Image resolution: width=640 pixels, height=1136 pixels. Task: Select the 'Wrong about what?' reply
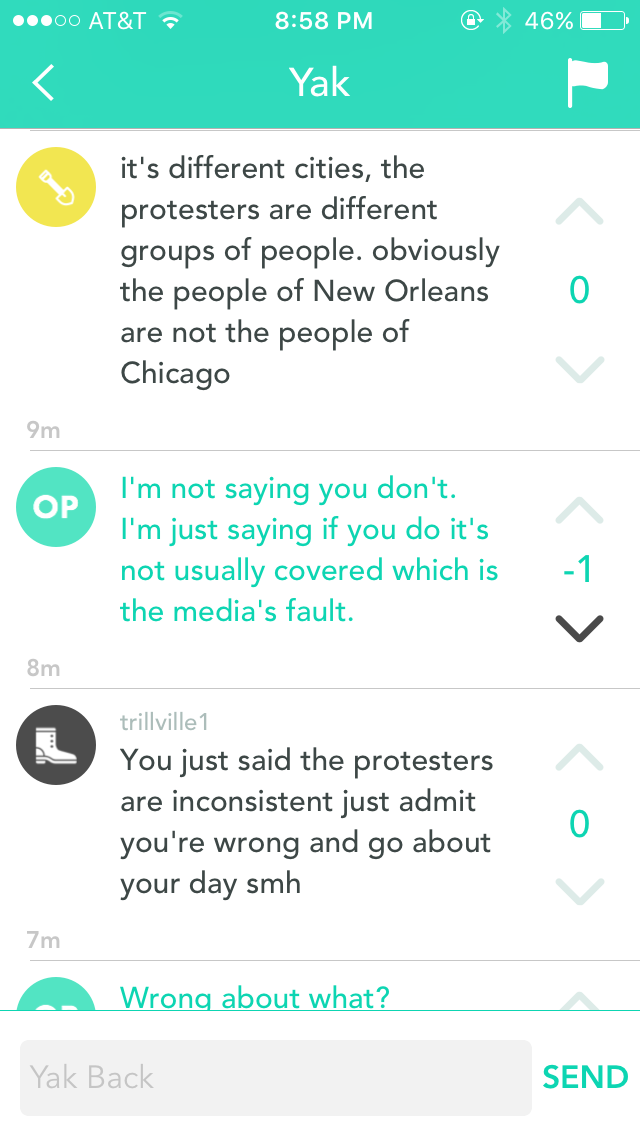254,996
